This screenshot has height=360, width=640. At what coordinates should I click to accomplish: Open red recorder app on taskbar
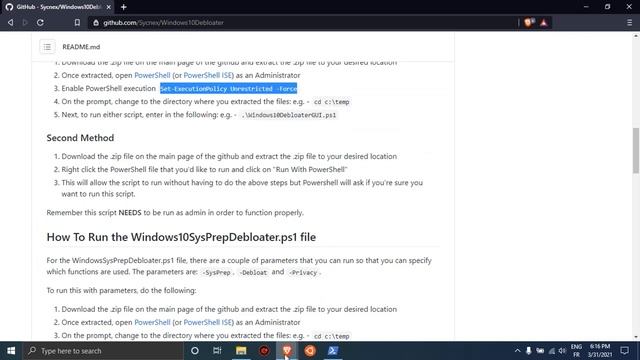point(264,351)
